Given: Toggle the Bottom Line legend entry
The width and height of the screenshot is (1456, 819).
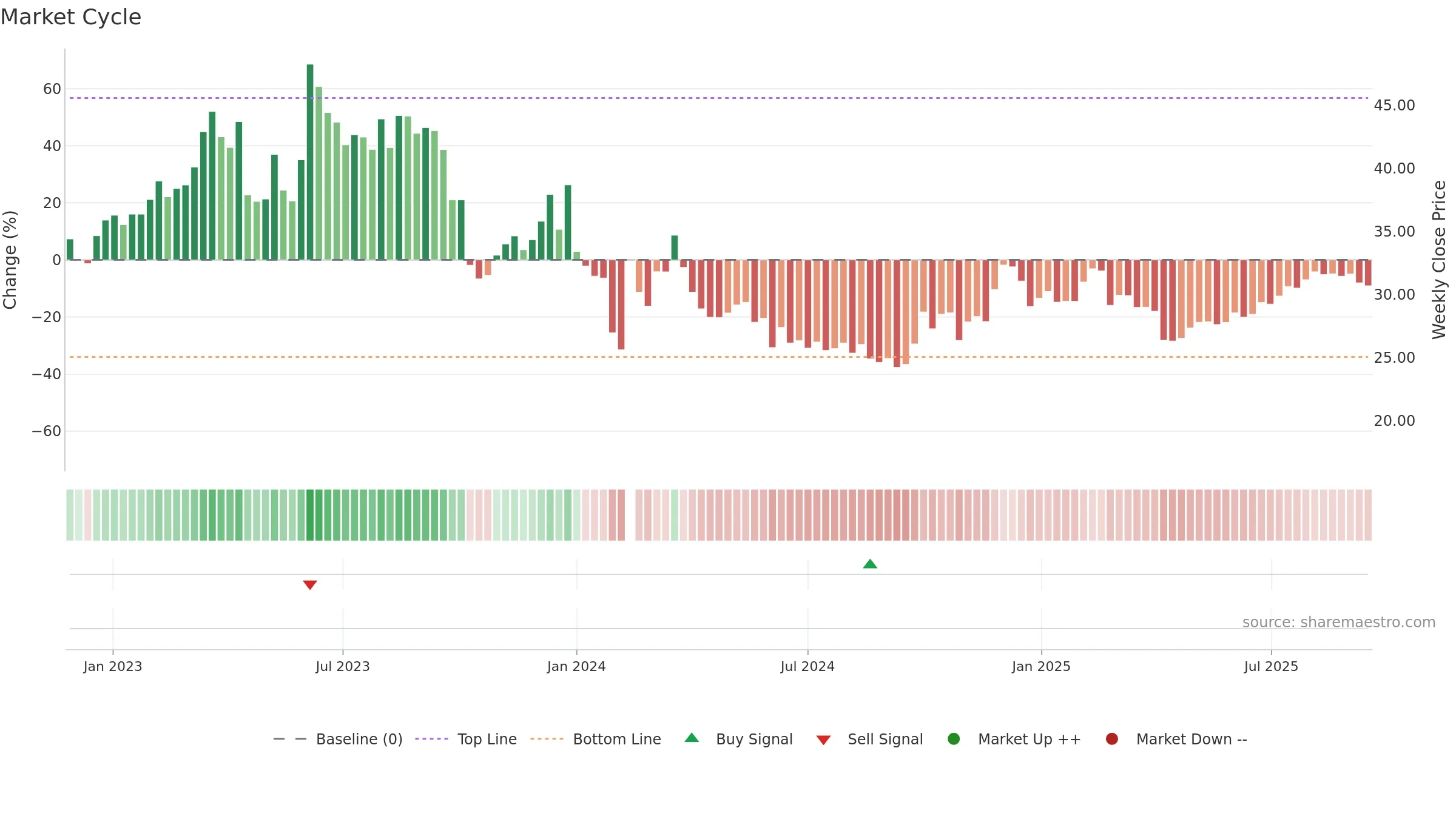Looking at the screenshot, I should [595, 739].
